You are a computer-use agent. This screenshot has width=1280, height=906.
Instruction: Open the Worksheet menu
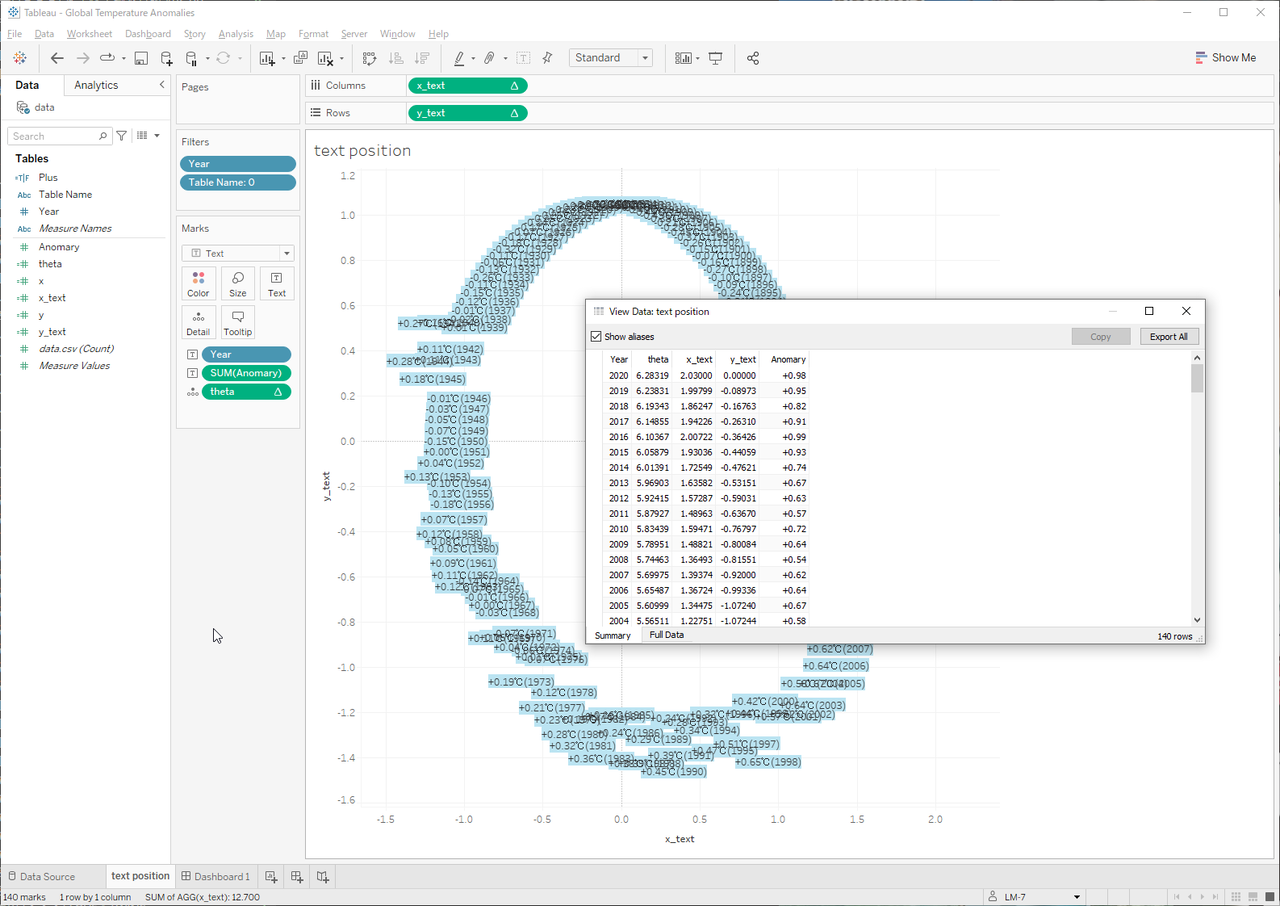point(90,34)
